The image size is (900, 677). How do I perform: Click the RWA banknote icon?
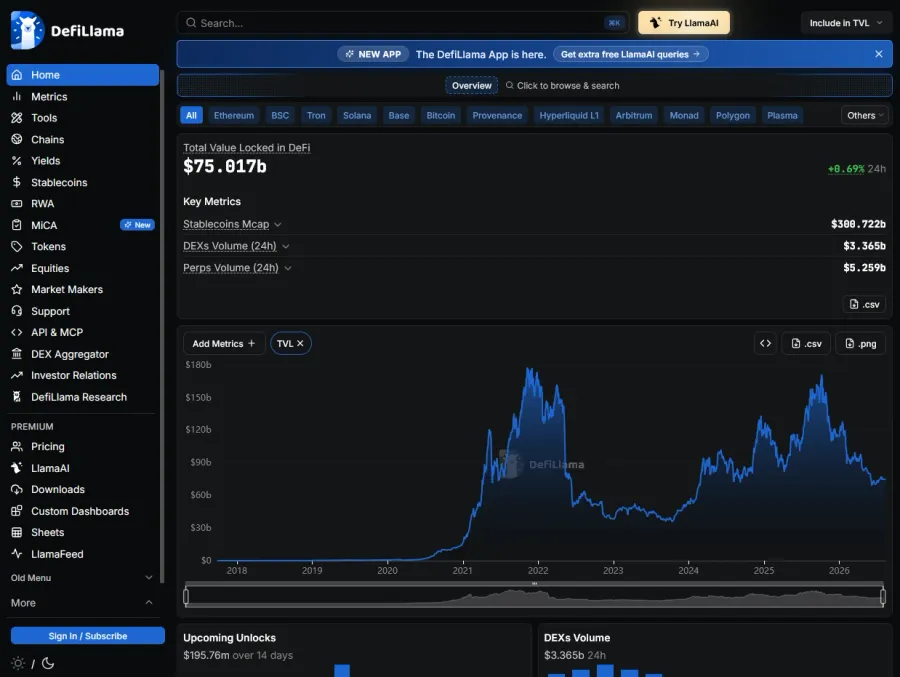(17, 204)
